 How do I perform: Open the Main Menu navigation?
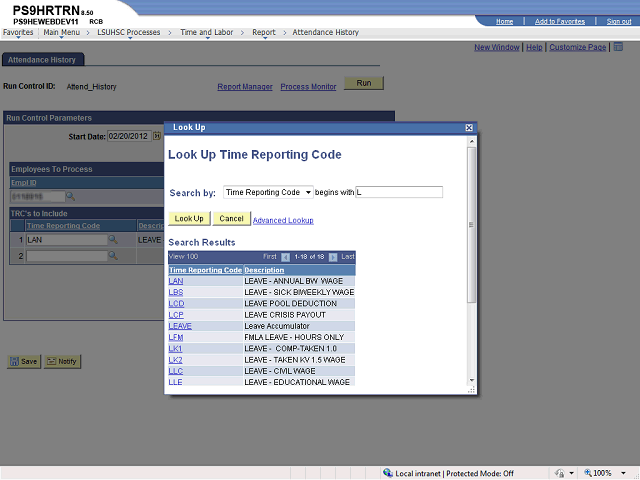pyautogui.click(x=62, y=32)
